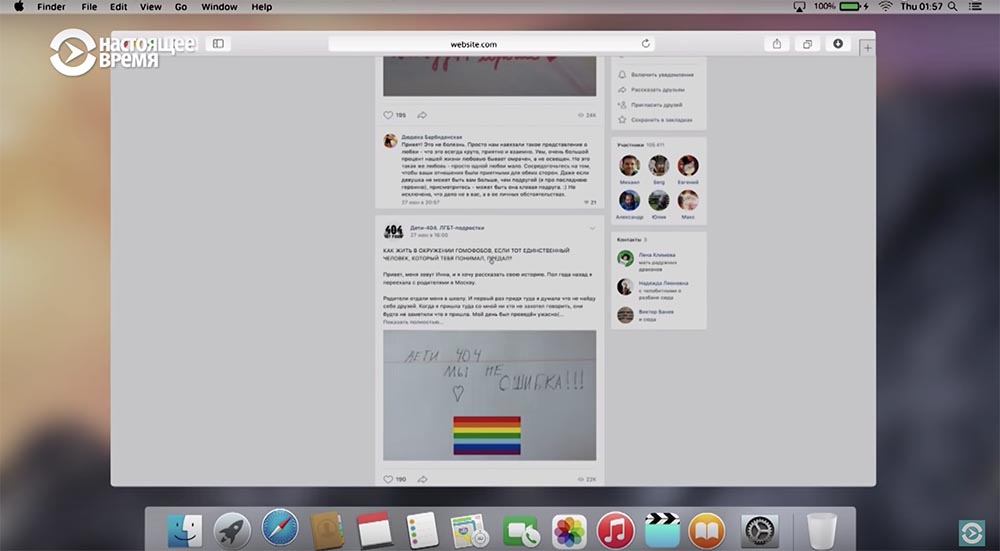
Task: Open the Apple menu
Action: click(18, 6)
